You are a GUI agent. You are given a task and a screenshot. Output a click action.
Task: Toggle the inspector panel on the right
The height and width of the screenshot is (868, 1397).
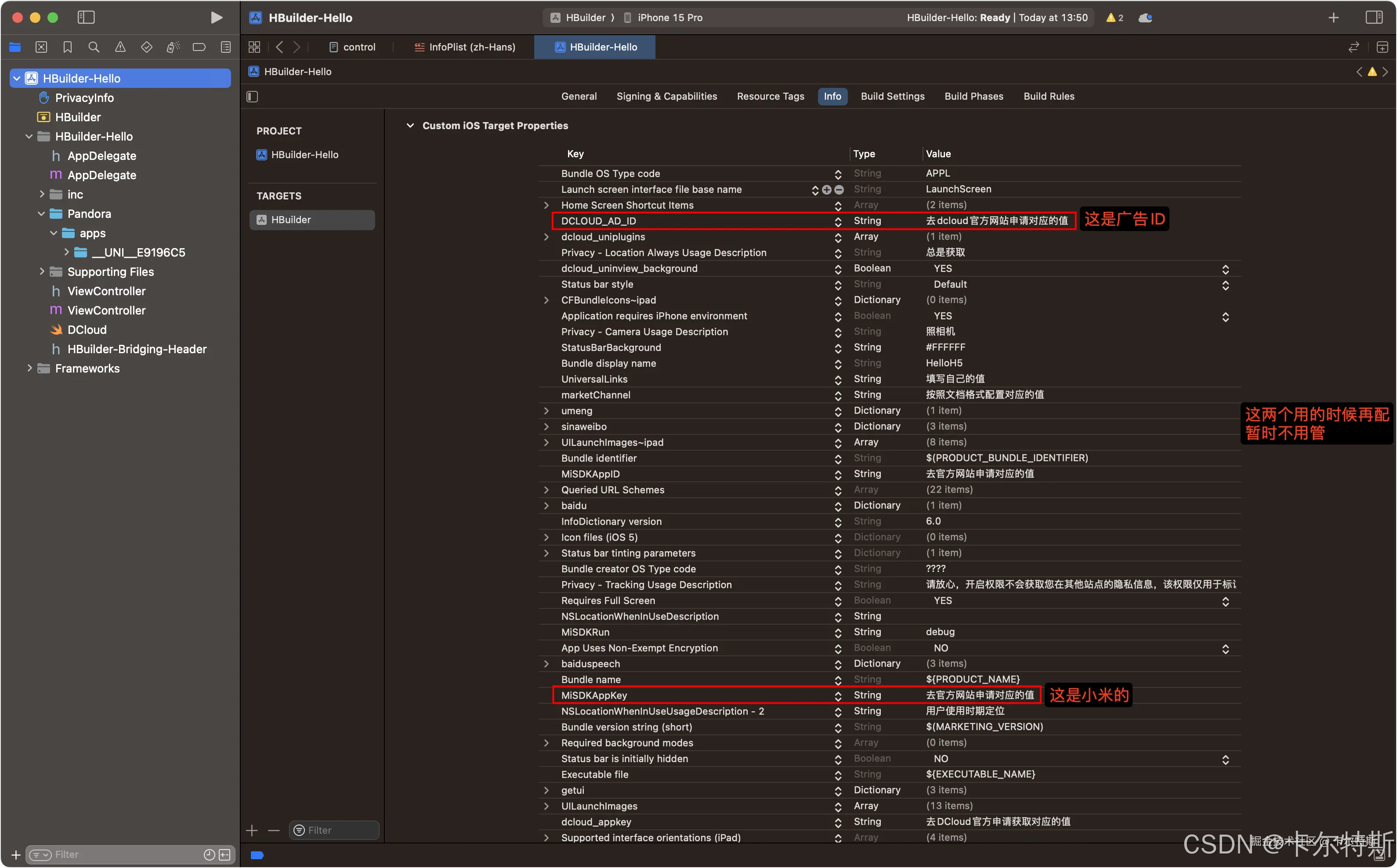1374,18
